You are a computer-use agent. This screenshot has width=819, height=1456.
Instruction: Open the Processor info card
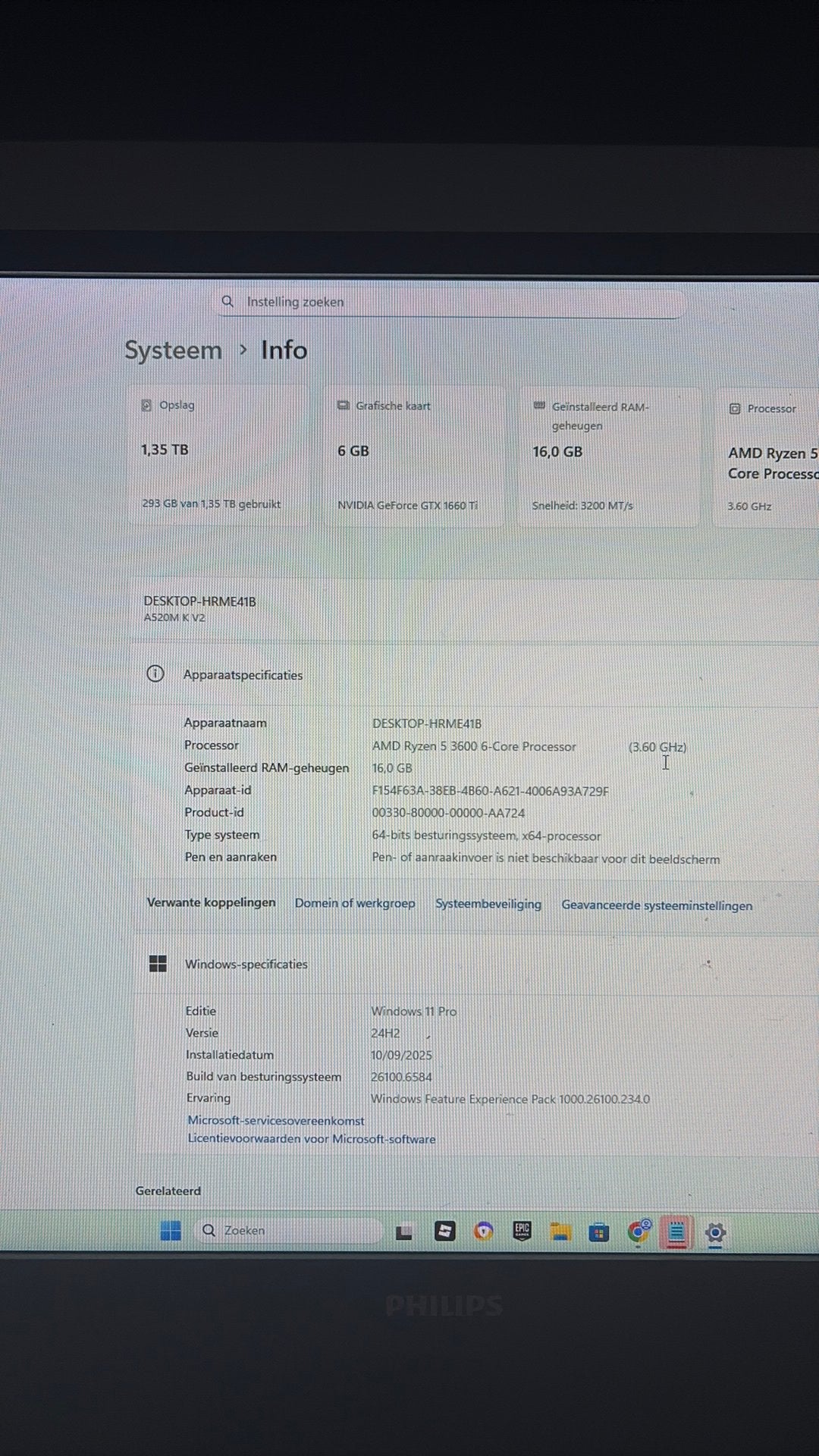(x=766, y=458)
